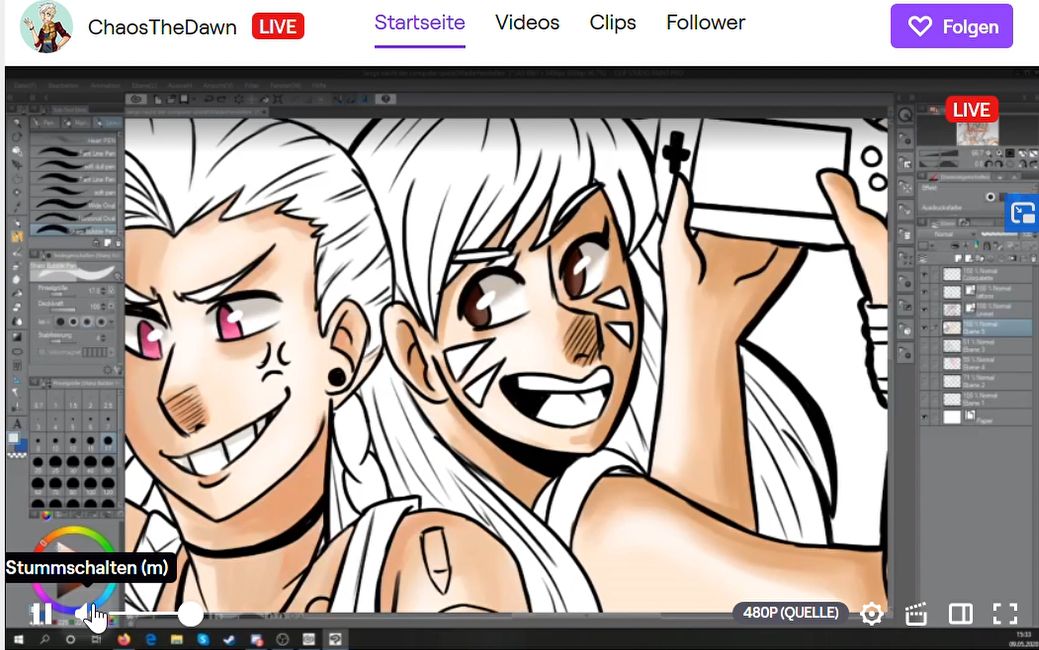1039x650 pixels.
Task: Open the Startseite tab
Action: click(x=419, y=23)
